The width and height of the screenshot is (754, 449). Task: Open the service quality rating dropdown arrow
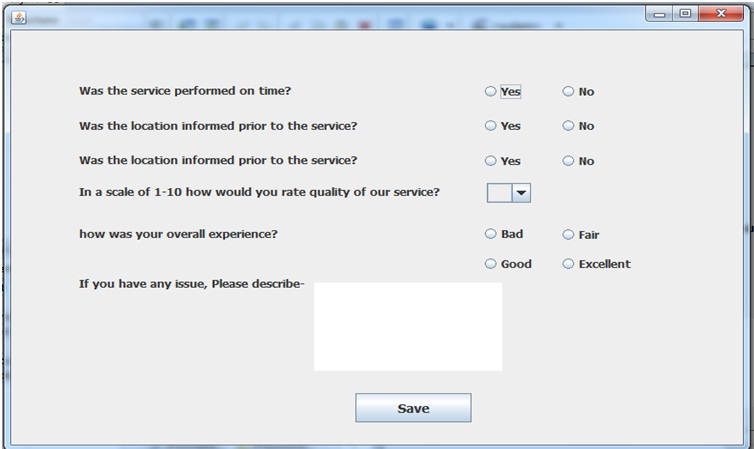521,192
